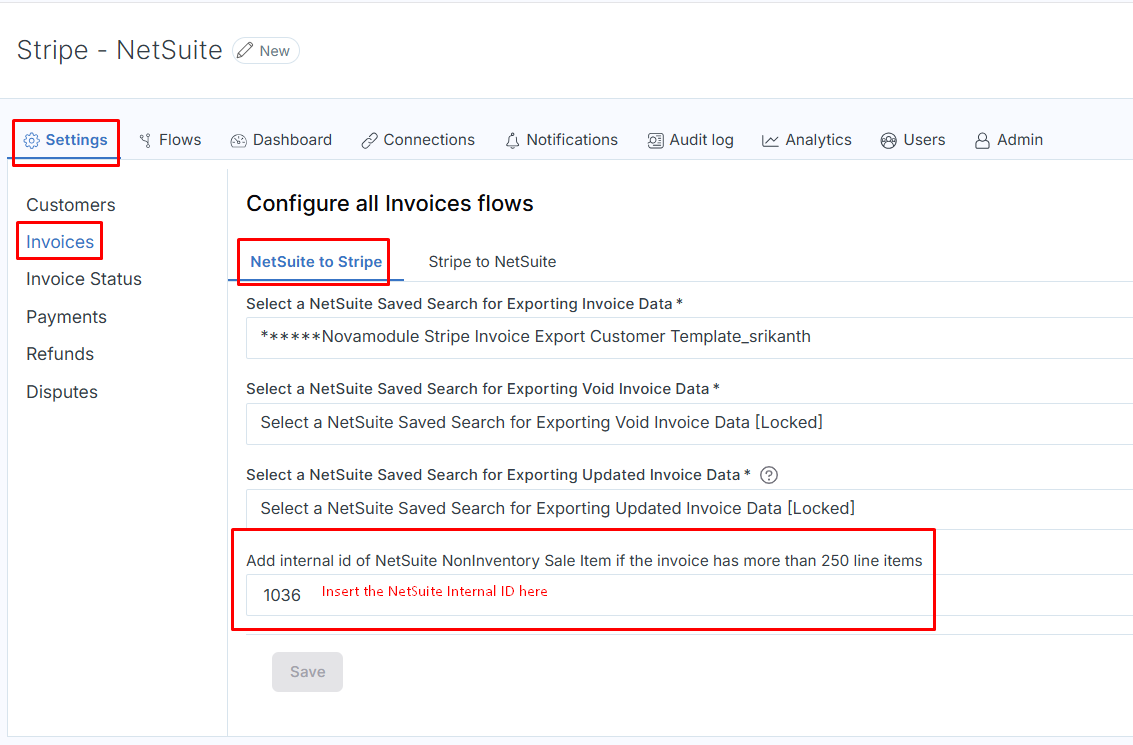Click the Dashboard gauge icon
Viewport: 1133px width, 745px height.
pyautogui.click(x=238, y=140)
